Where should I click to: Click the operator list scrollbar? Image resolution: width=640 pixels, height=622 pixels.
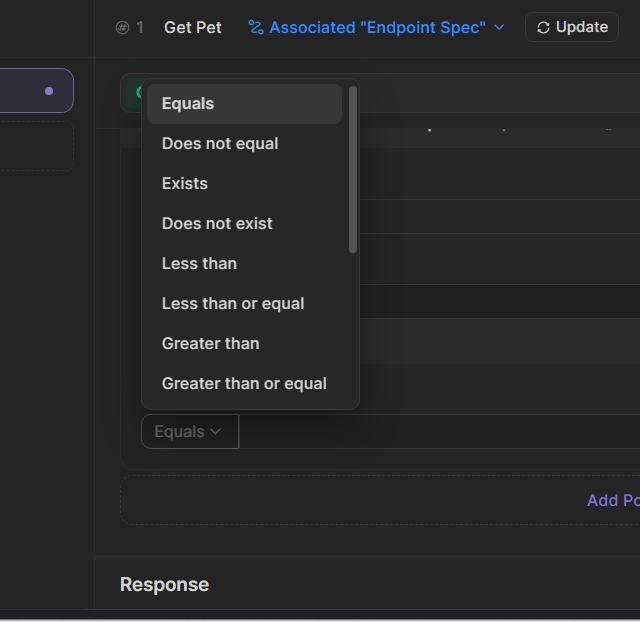[x=352, y=170]
